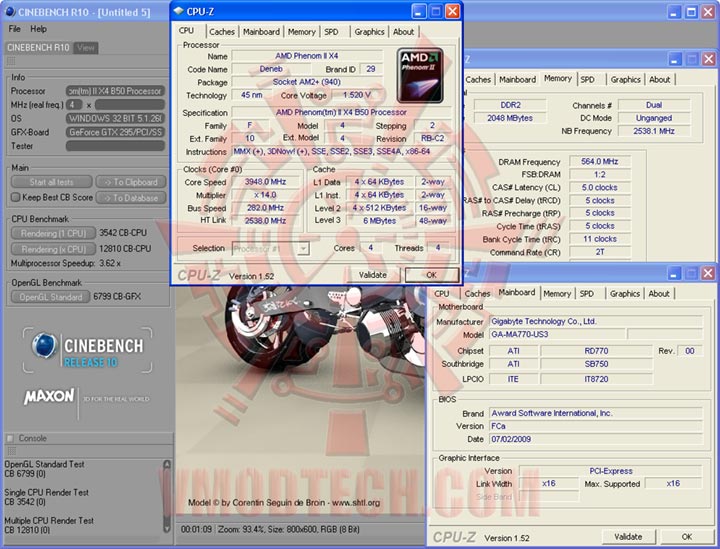The width and height of the screenshot is (720, 549).
Task: Run Rendering (x CPU) benchmark
Action: 53,249
